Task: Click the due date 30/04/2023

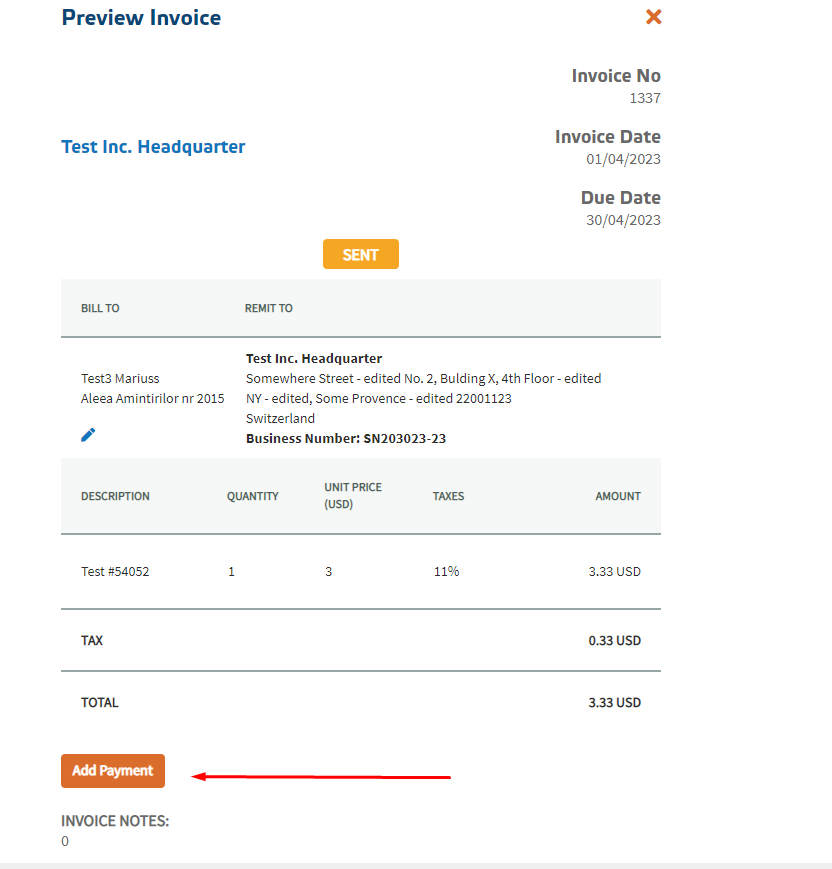Action: pos(623,220)
